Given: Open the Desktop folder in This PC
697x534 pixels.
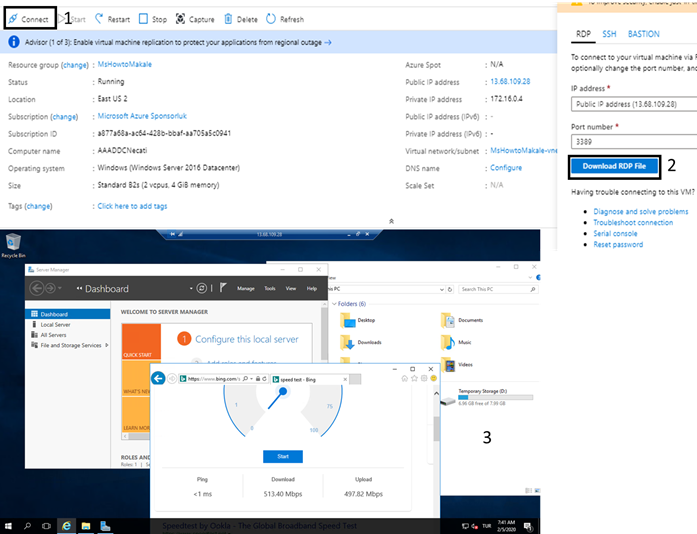Looking at the screenshot, I should (358, 320).
